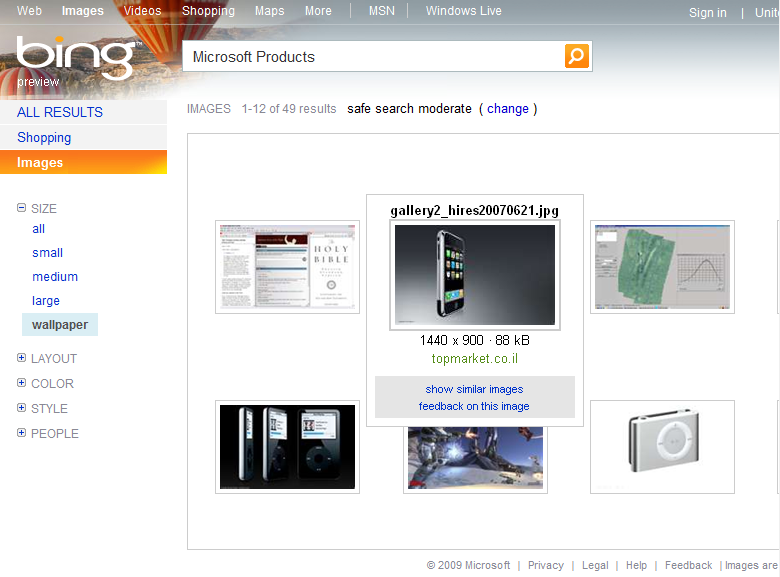Open the green map graph thumbnail
Viewport: 780px width, 577px height.
pos(662,267)
